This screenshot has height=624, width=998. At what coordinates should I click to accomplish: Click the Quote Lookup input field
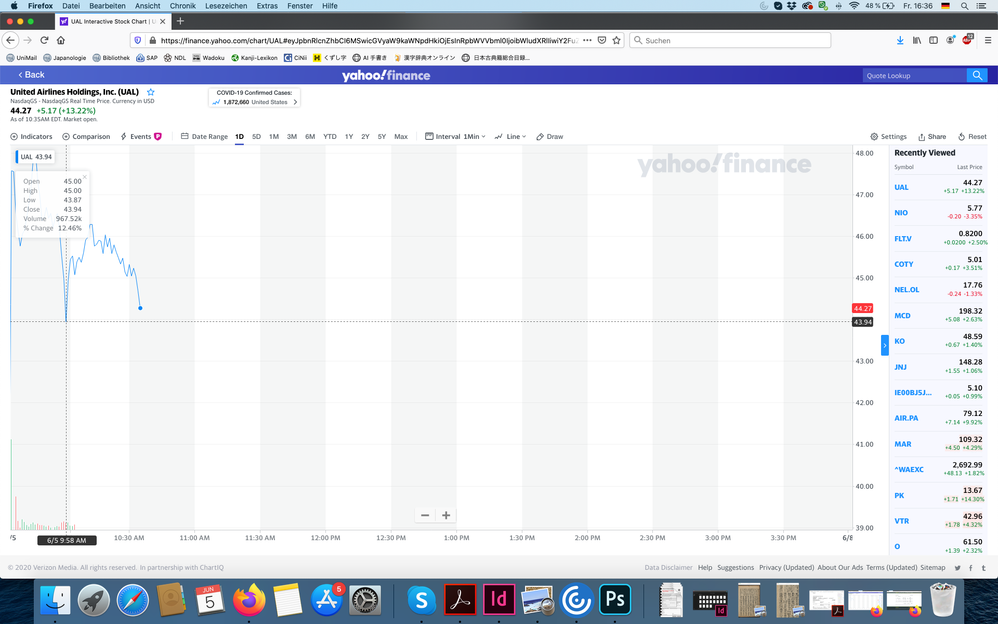[914, 75]
